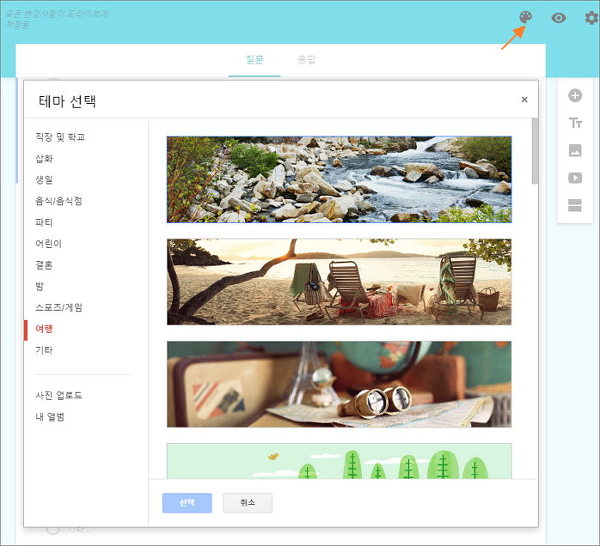Add a video using the play icon

[x=575, y=178]
